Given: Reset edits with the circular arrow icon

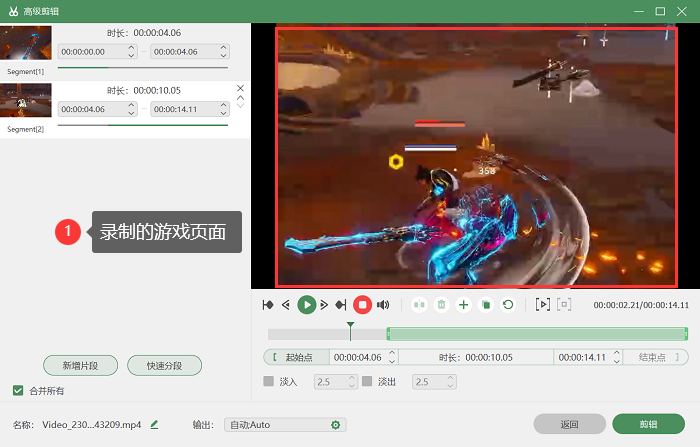Looking at the screenshot, I should pyautogui.click(x=508, y=305).
